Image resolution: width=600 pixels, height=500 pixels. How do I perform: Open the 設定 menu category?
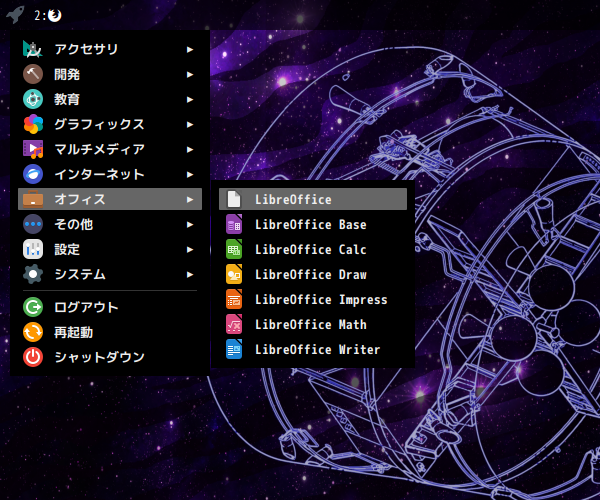[x=110, y=249]
